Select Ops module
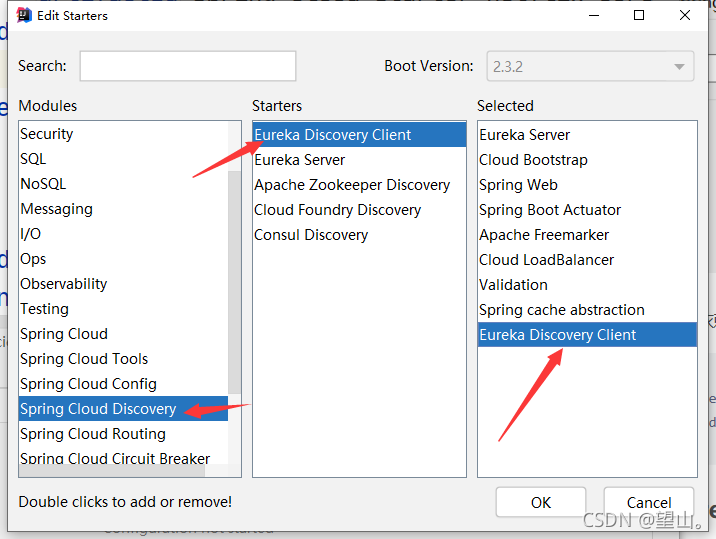This screenshot has width=716, height=539. (x=123, y=259)
